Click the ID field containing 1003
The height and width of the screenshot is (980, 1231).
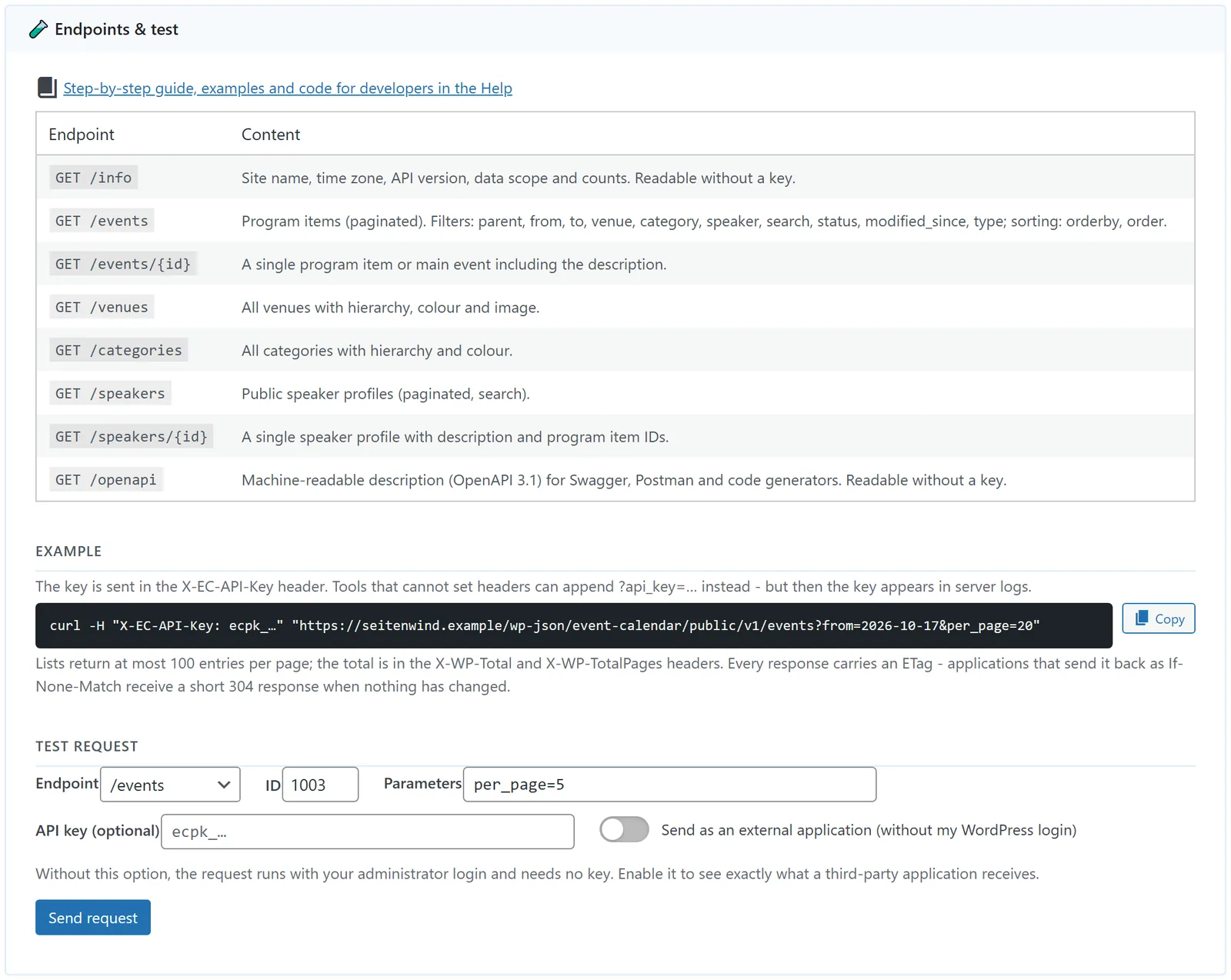click(x=320, y=785)
